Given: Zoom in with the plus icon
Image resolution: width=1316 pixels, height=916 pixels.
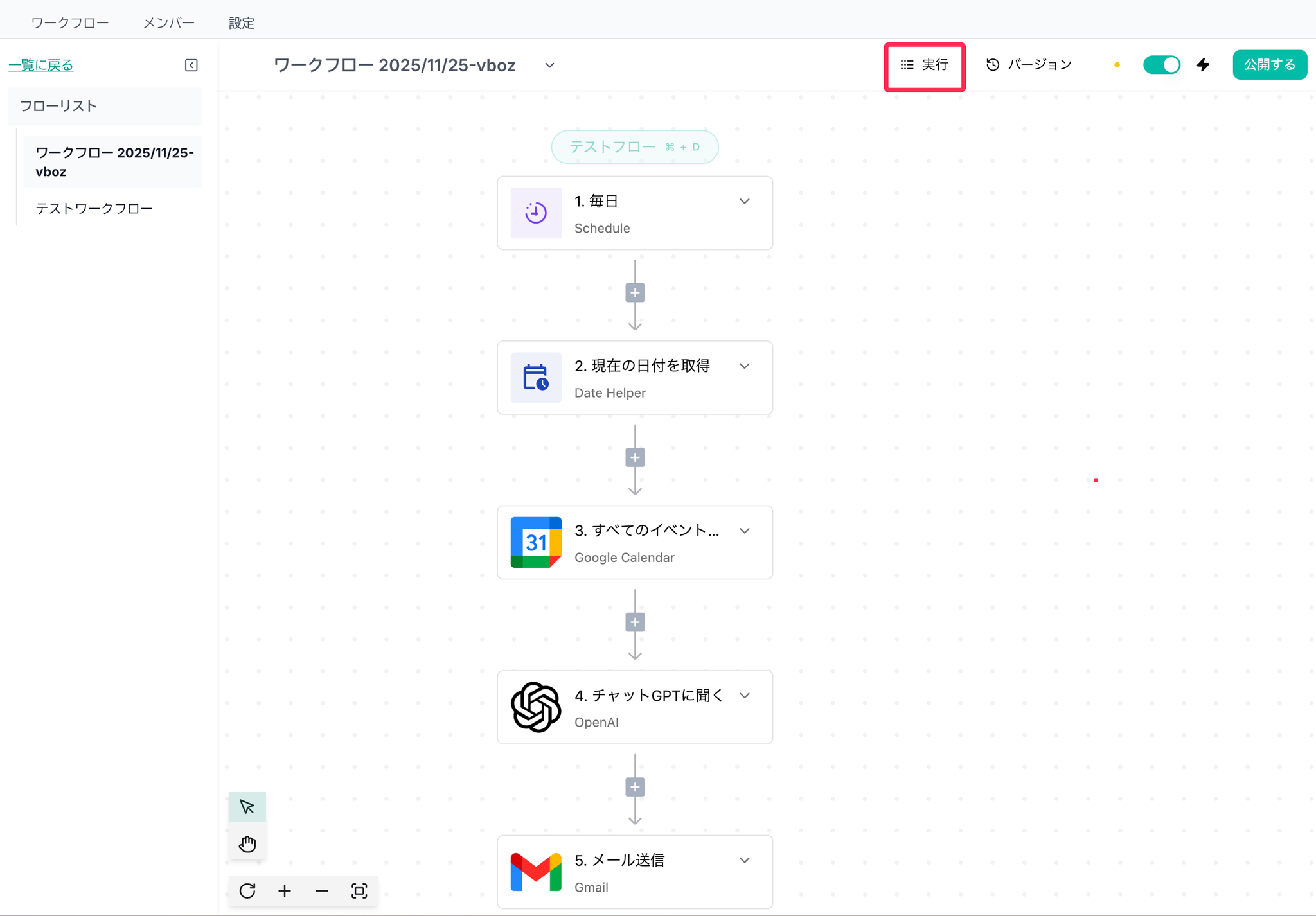Looking at the screenshot, I should coord(285,891).
